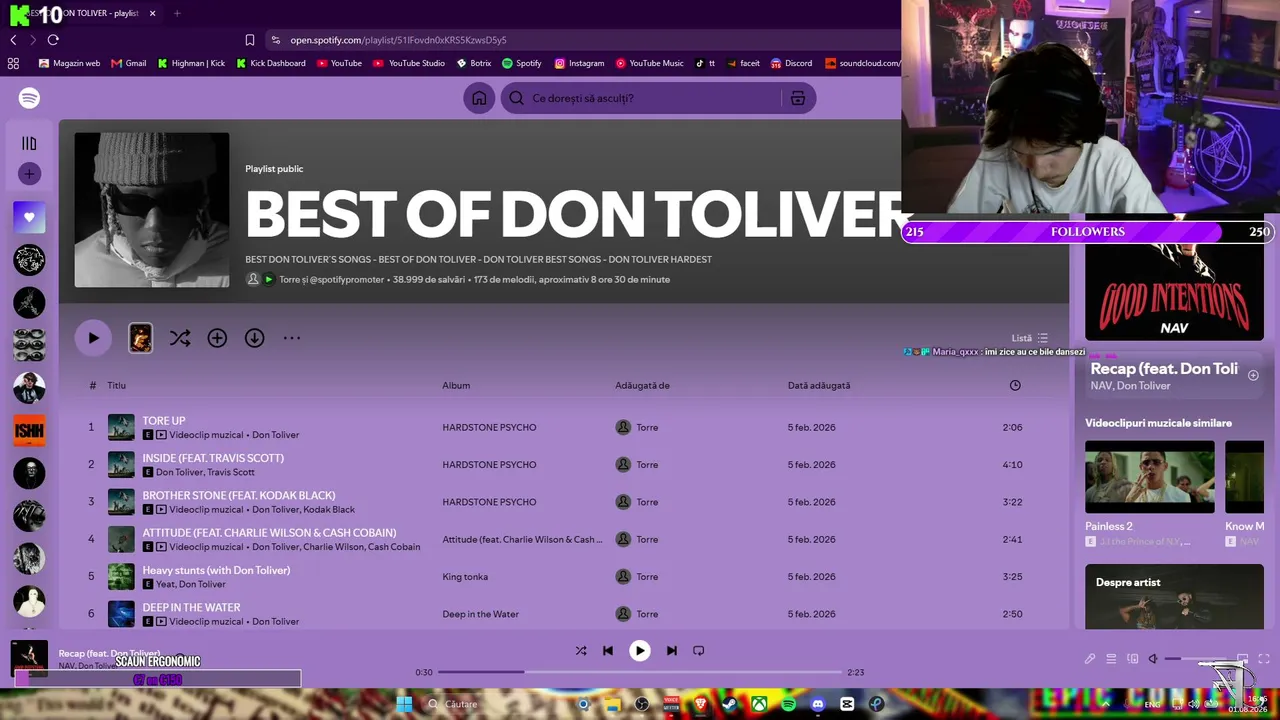Click the Travis Scott artist link in row 2

(x=231, y=472)
